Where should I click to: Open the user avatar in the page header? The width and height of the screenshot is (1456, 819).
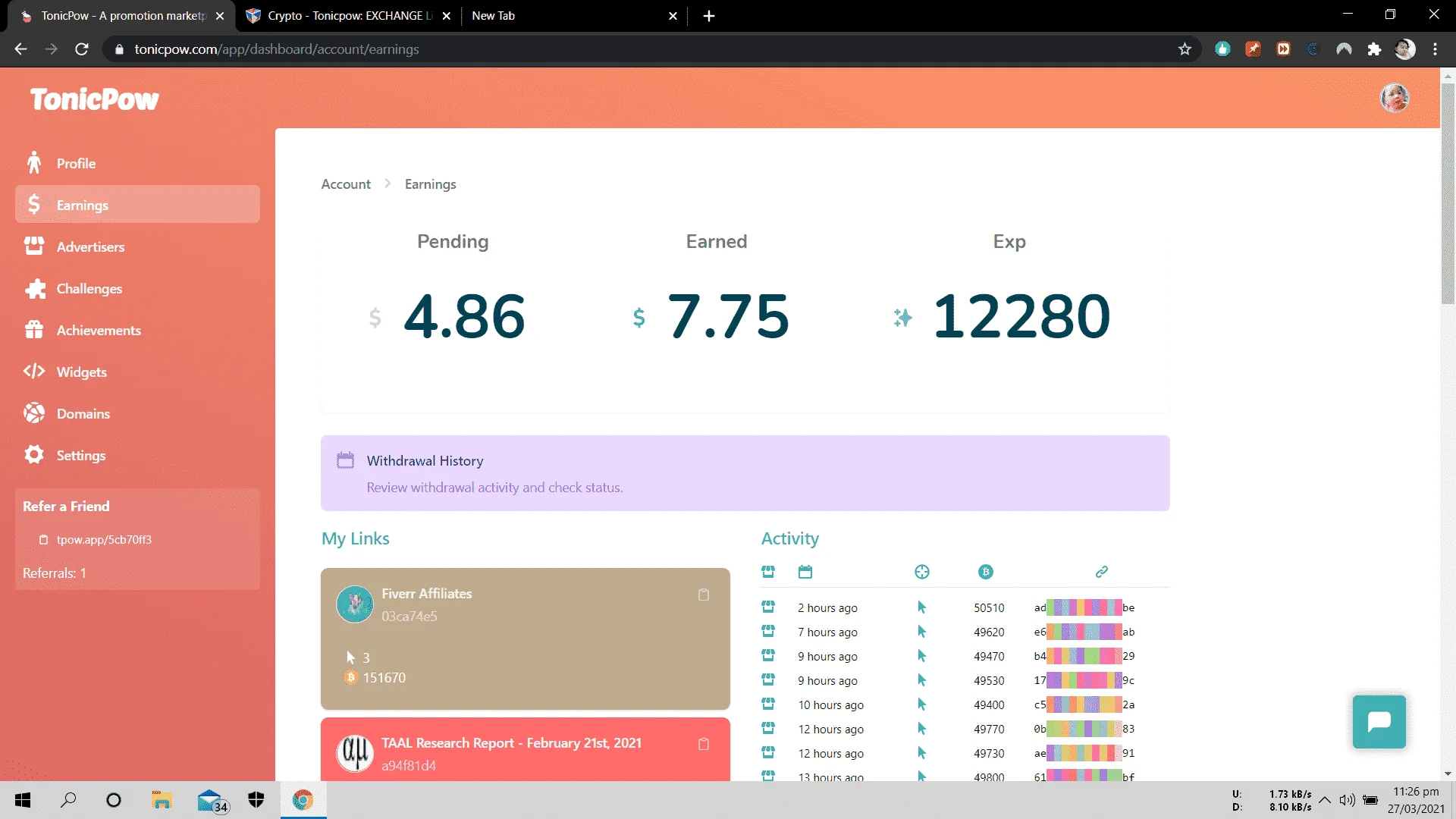tap(1395, 98)
